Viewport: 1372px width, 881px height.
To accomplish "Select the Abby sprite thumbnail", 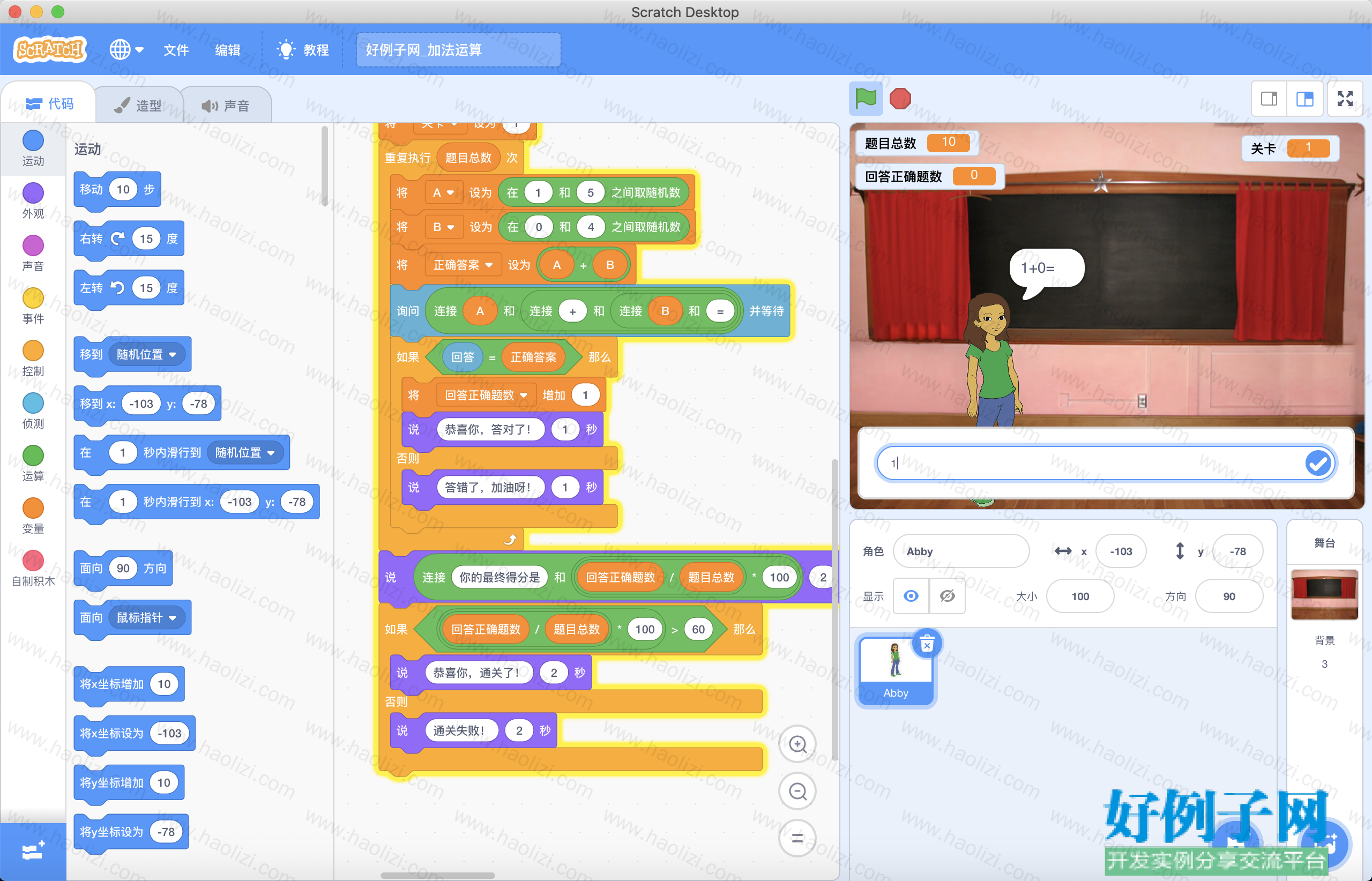I will click(896, 670).
